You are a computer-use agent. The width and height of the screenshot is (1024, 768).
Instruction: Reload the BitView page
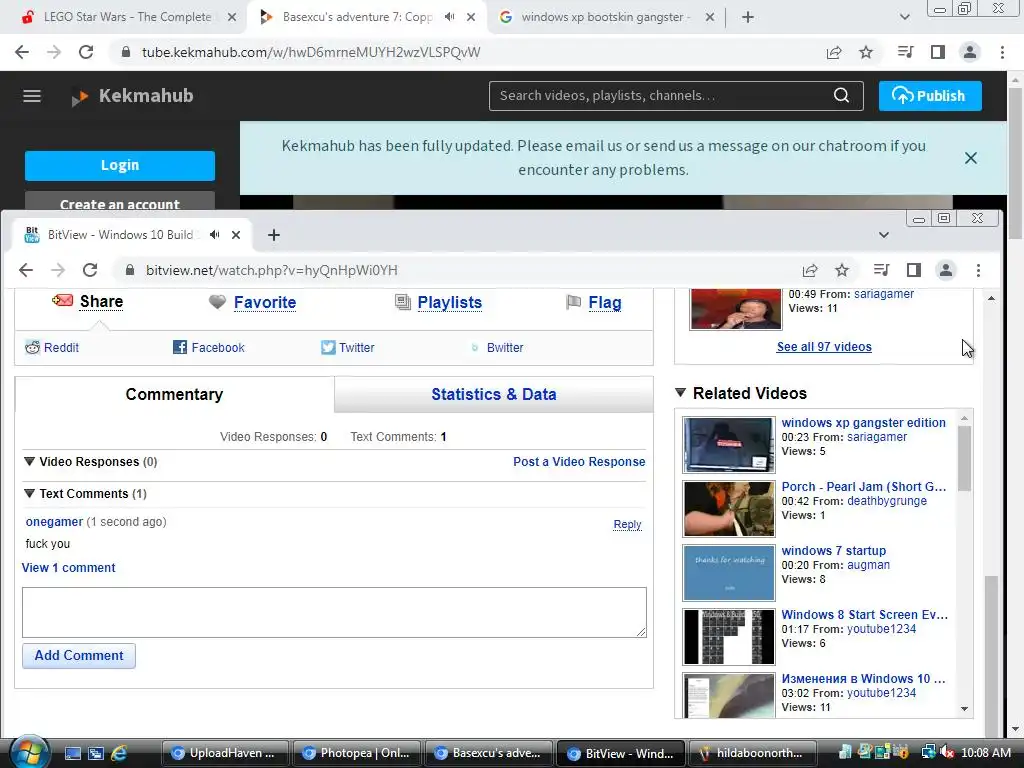(x=90, y=270)
